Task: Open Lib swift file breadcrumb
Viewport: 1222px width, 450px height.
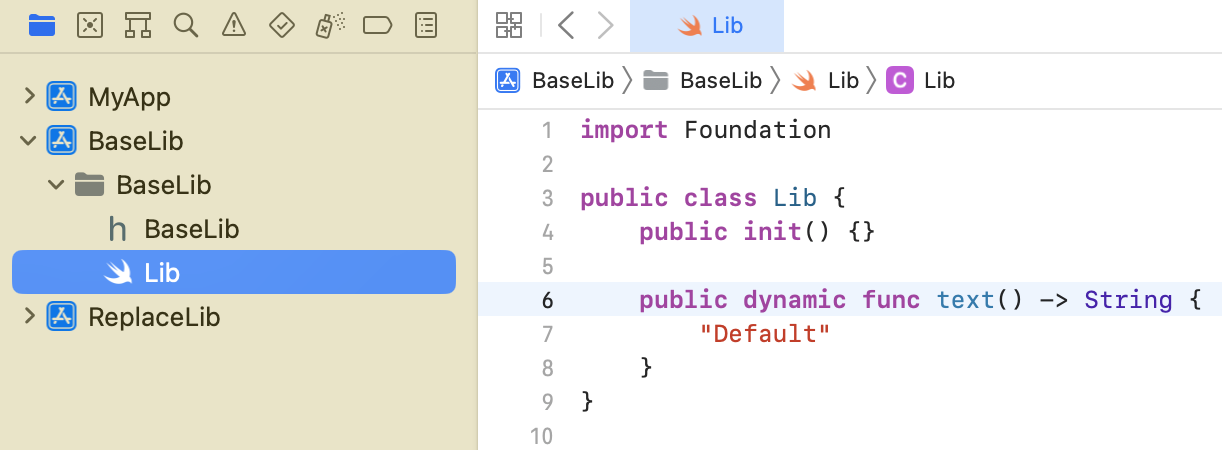Action: tap(826, 80)
